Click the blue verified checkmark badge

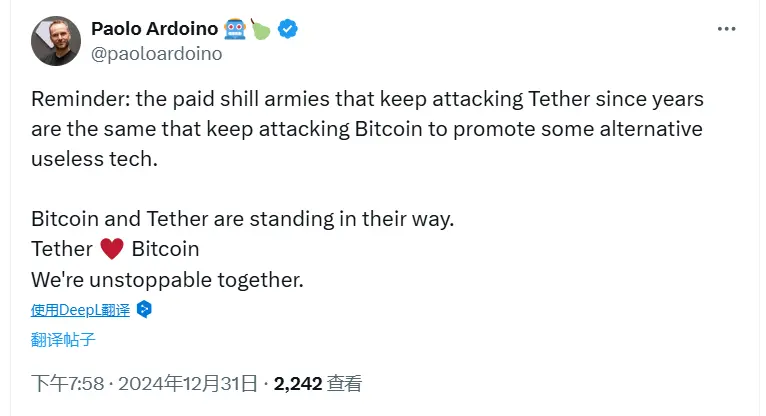[288, 29]
